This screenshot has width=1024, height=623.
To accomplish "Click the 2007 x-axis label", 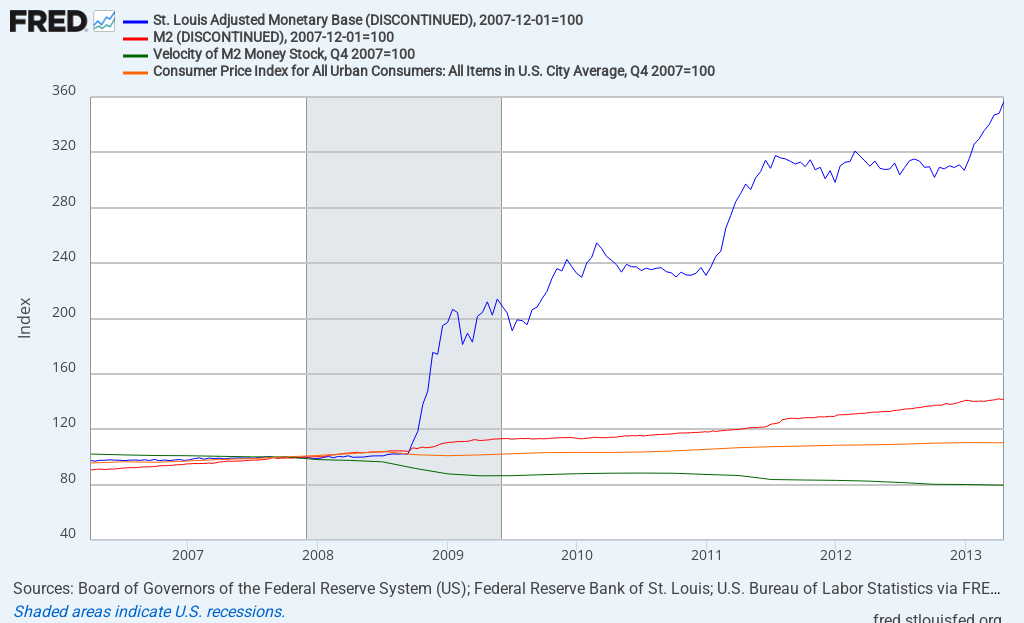I will coord(188,555).
